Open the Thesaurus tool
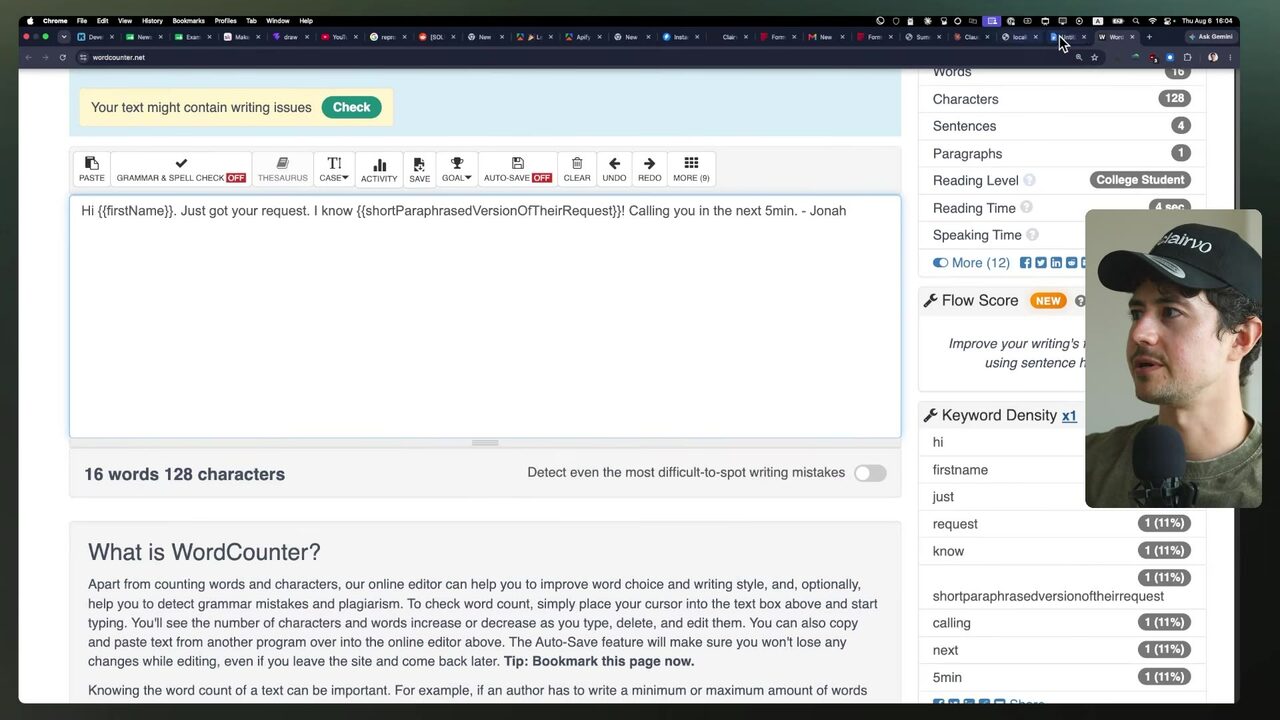Image resolution: width=1280 pixels, height=720 pixels. pos(282,169)
